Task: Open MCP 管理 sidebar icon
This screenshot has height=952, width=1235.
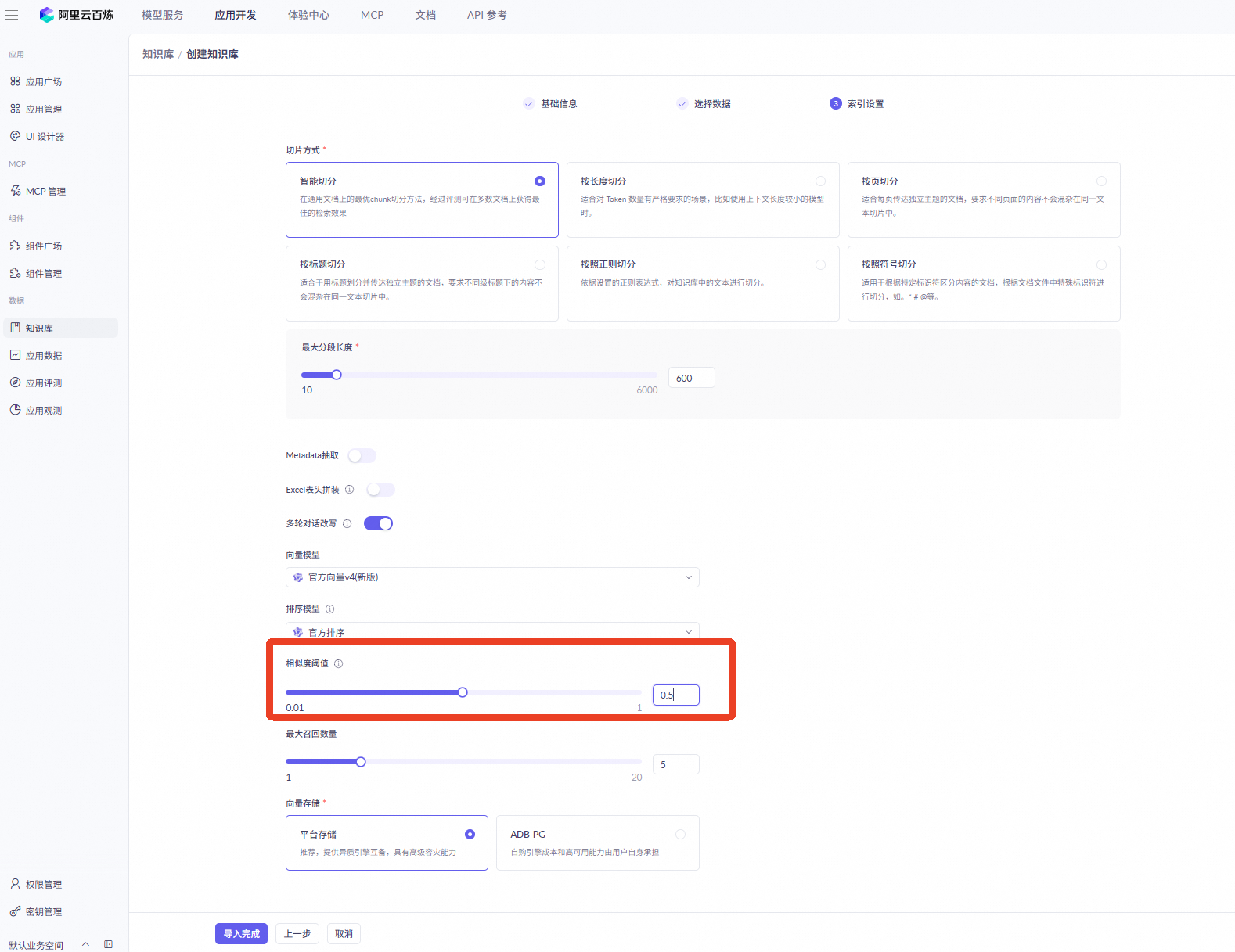Action: [15, 191]
